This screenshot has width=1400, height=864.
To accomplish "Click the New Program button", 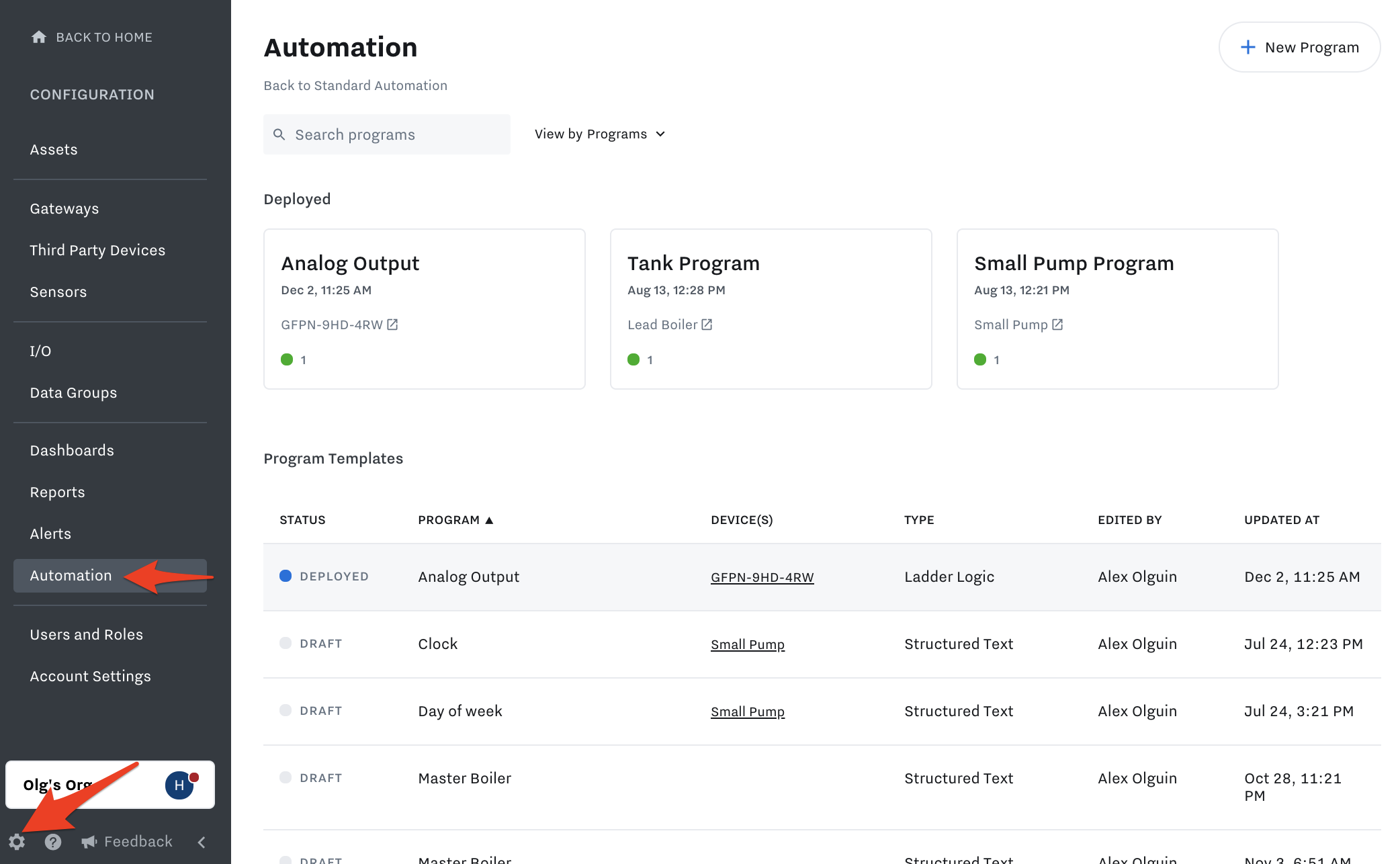I will pyautogui.click(x=1299, y=47).
